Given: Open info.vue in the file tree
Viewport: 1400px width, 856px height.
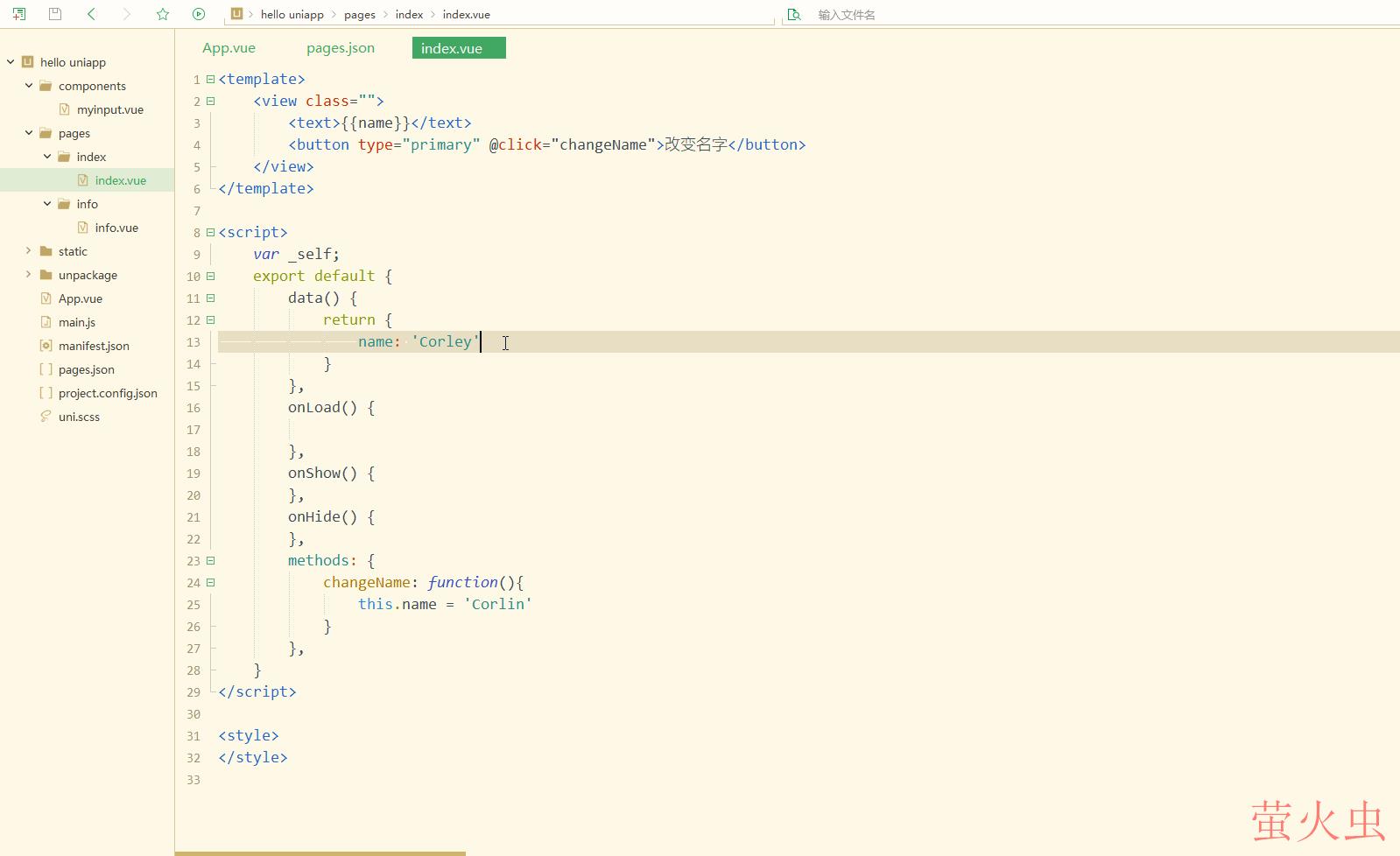Looking at the screenshot, I should [116, 228].
